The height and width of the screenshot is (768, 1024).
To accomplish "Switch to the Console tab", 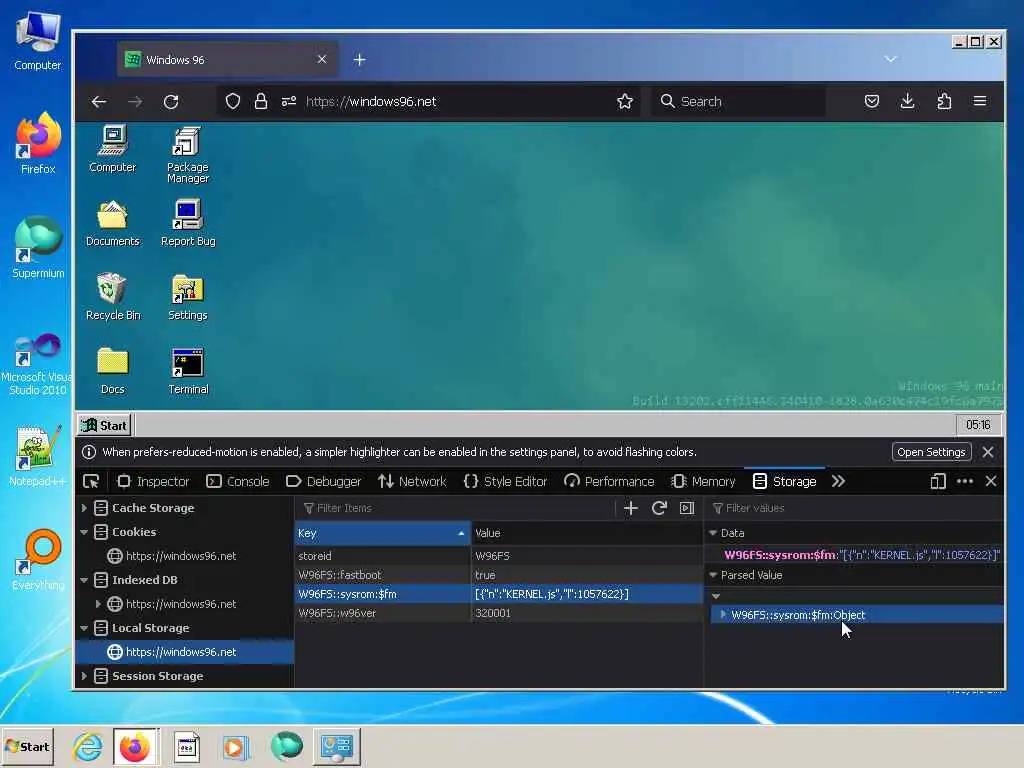I will pos(238,481).
